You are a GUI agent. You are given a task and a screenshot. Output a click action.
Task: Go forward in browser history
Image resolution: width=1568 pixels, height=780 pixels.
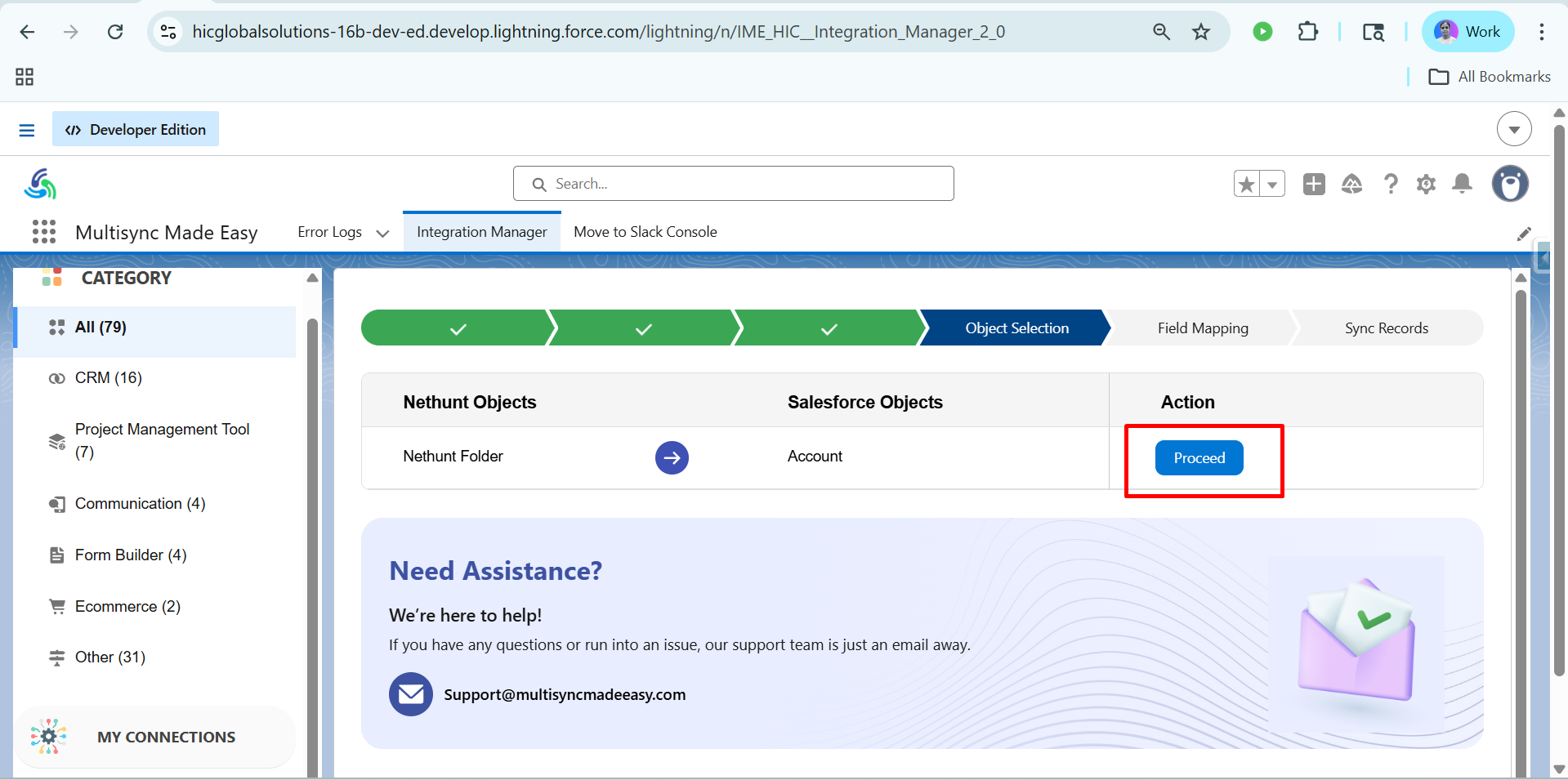pyautogui.click(x=71, y=32)
